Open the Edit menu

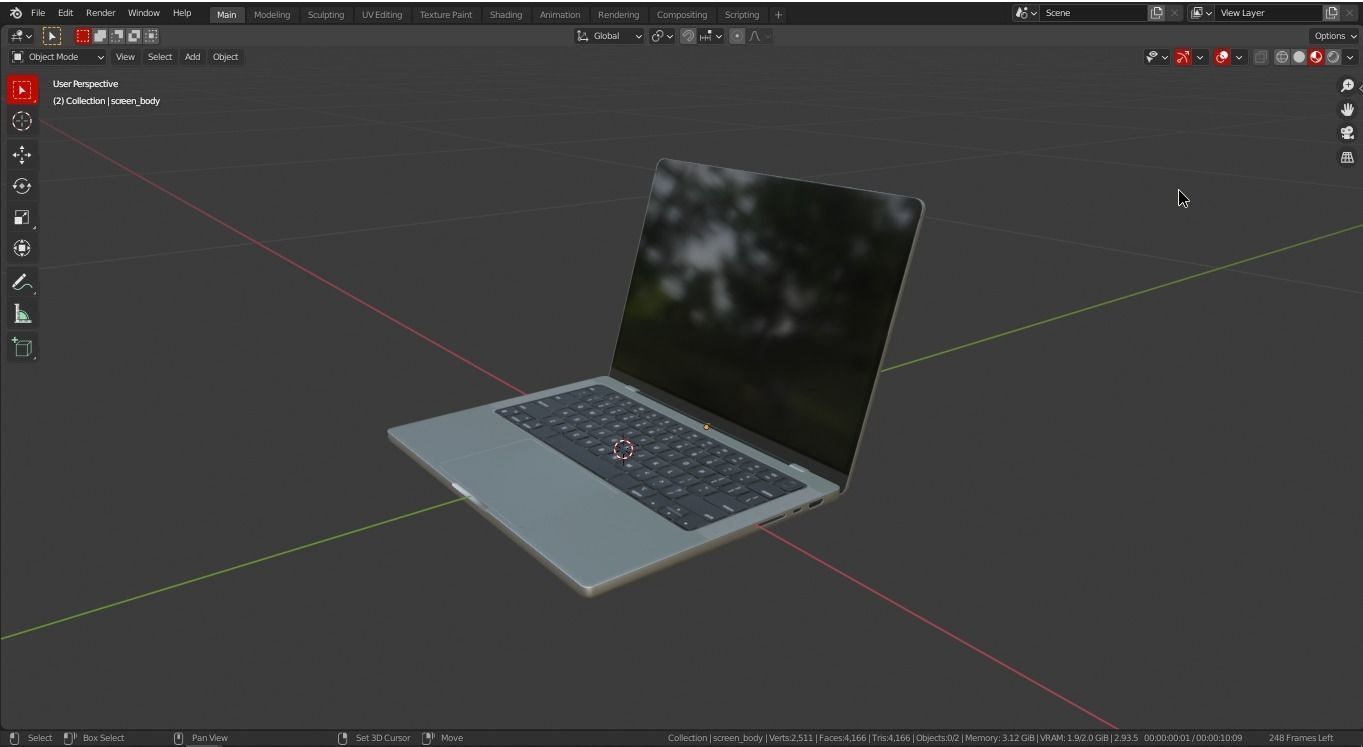point(65,13)
